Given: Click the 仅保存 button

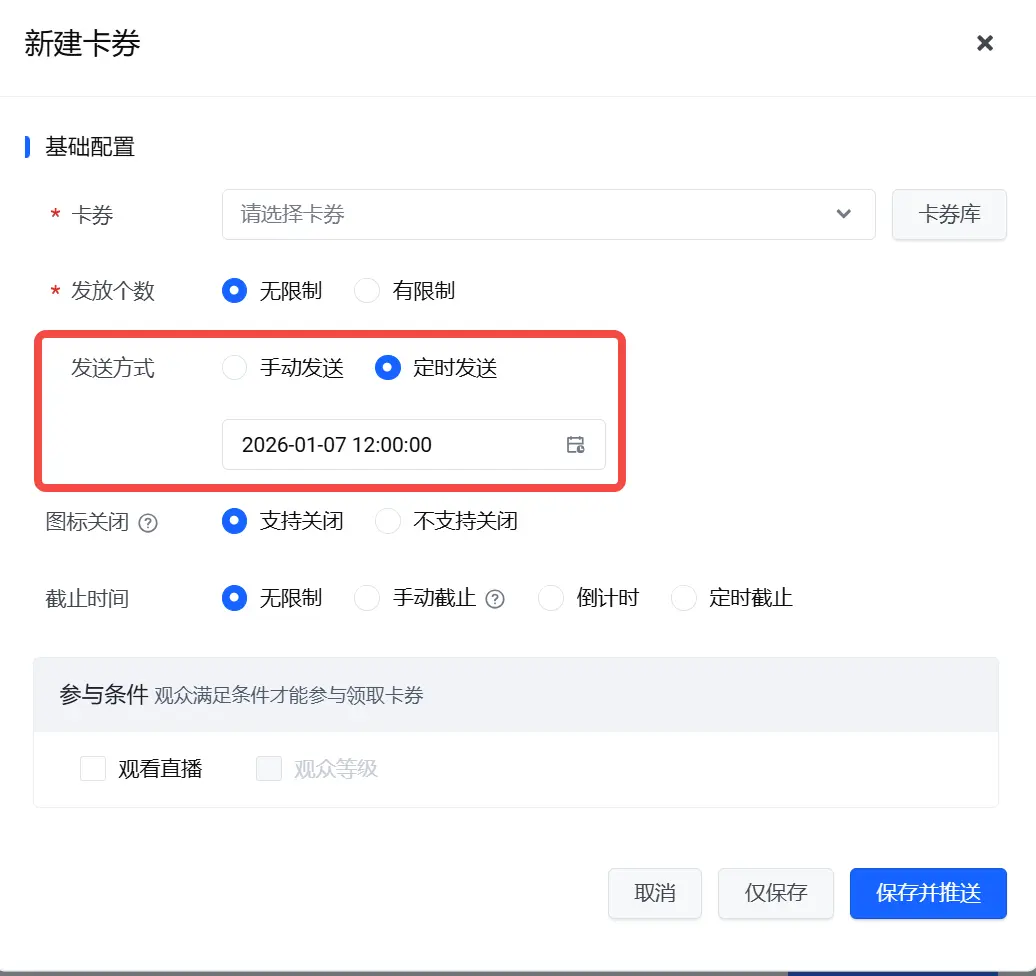Looking at the screenshot, I should pyautogui.click(x=776, y=893).
